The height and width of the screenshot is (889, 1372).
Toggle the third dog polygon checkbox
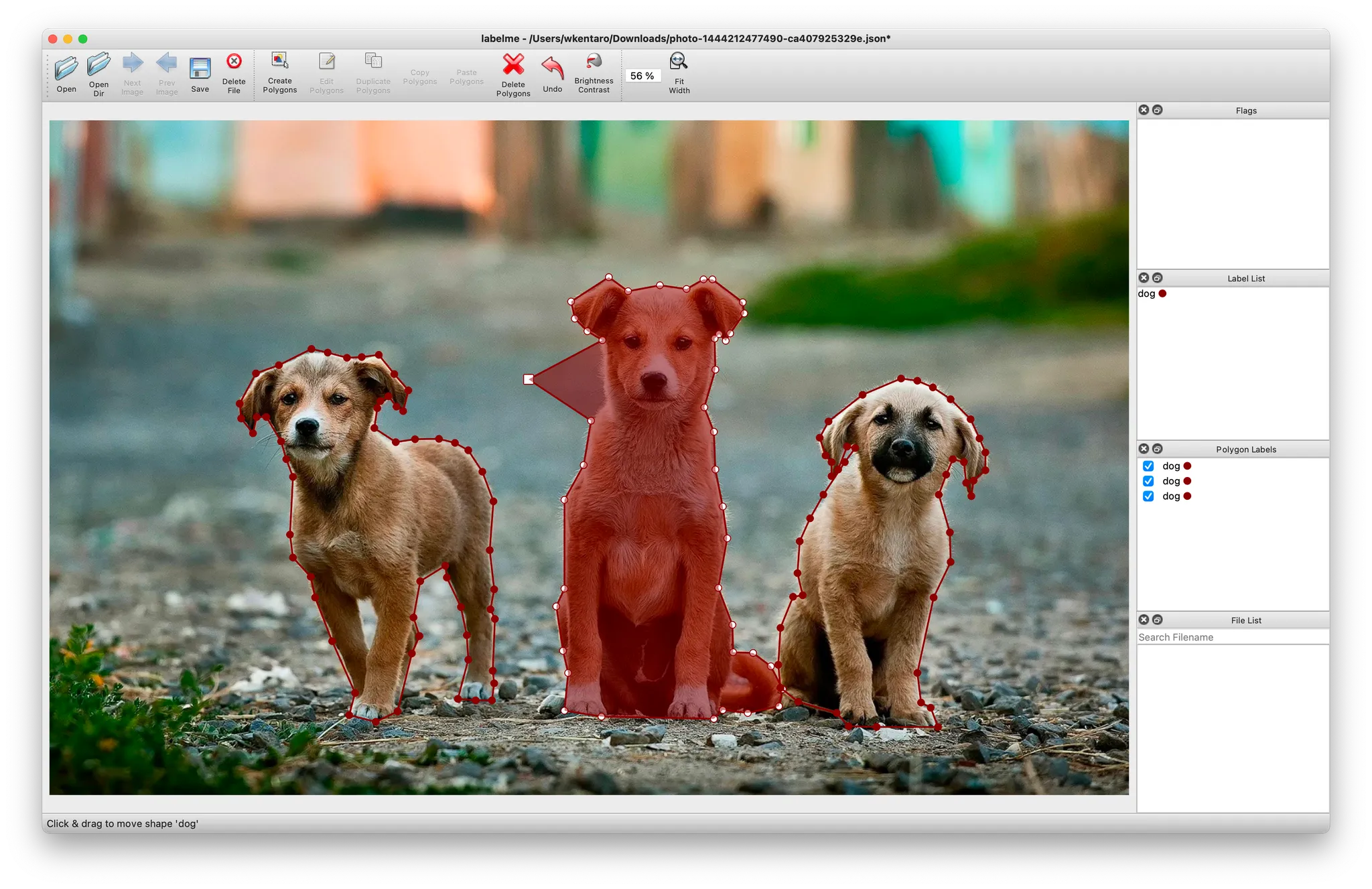[x=1148, y=496]
